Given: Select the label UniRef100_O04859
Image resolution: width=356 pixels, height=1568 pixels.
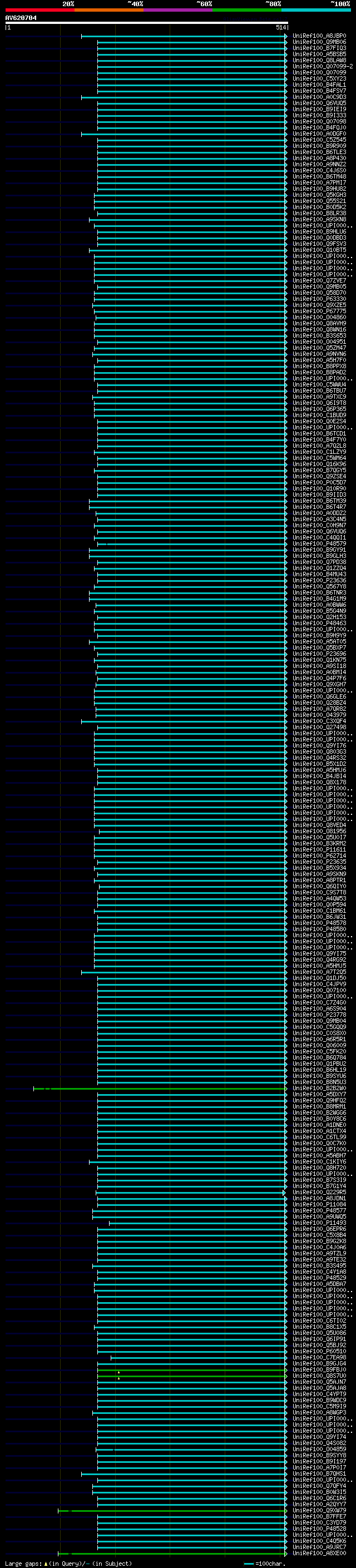Looking at the screenshot, I should 319,1450.
